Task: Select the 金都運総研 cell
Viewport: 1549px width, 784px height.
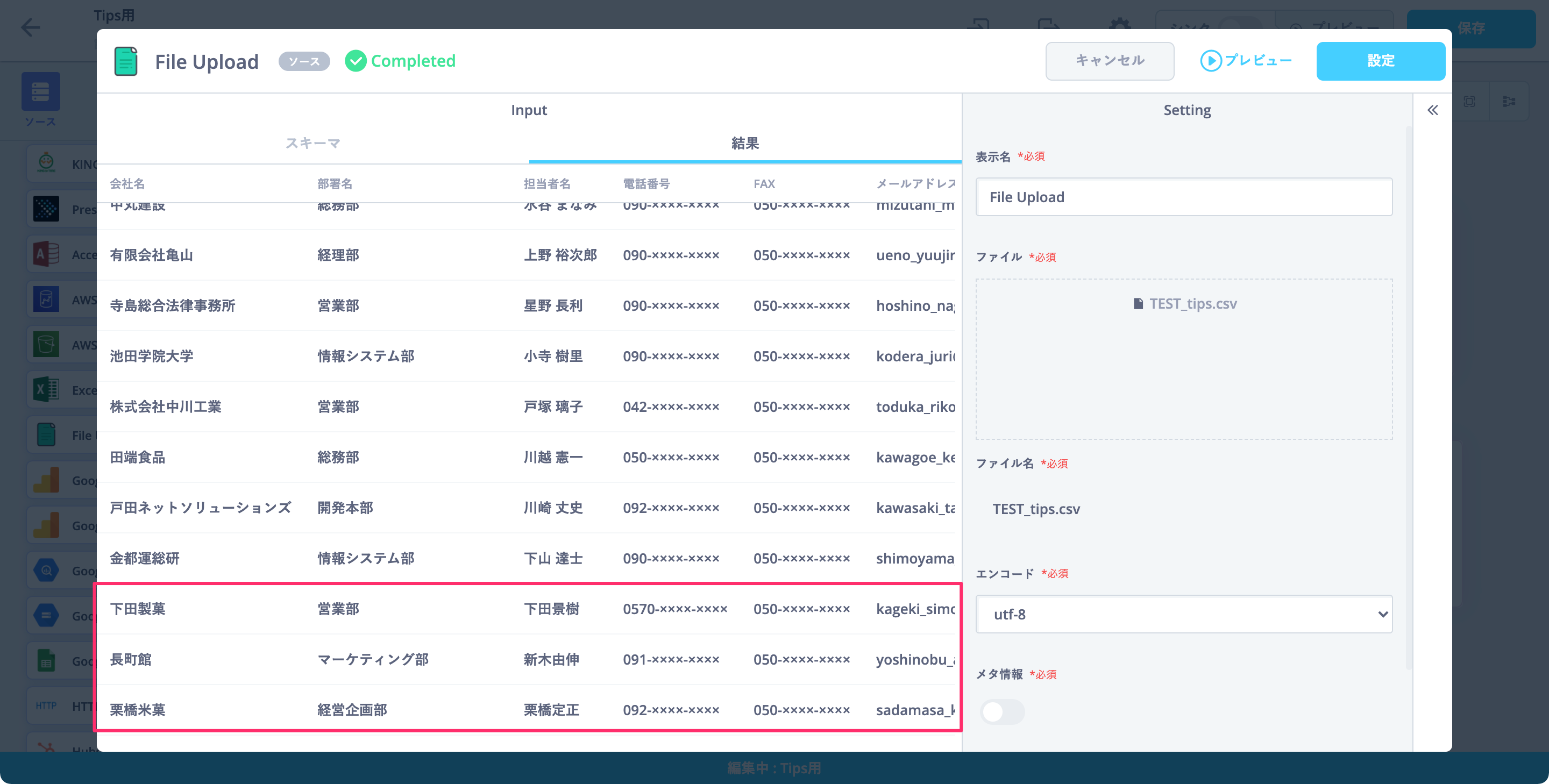Action: [x=144, y=559]
